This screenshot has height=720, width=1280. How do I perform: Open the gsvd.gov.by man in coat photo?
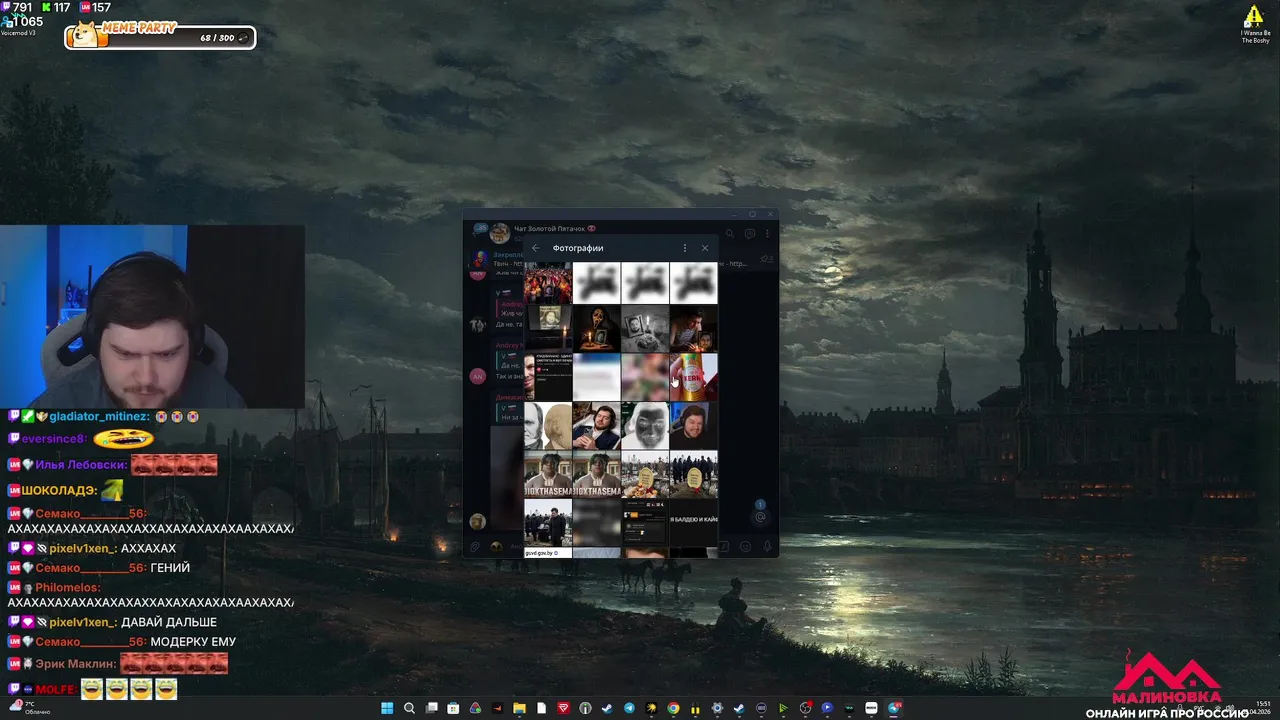point(548,523)
